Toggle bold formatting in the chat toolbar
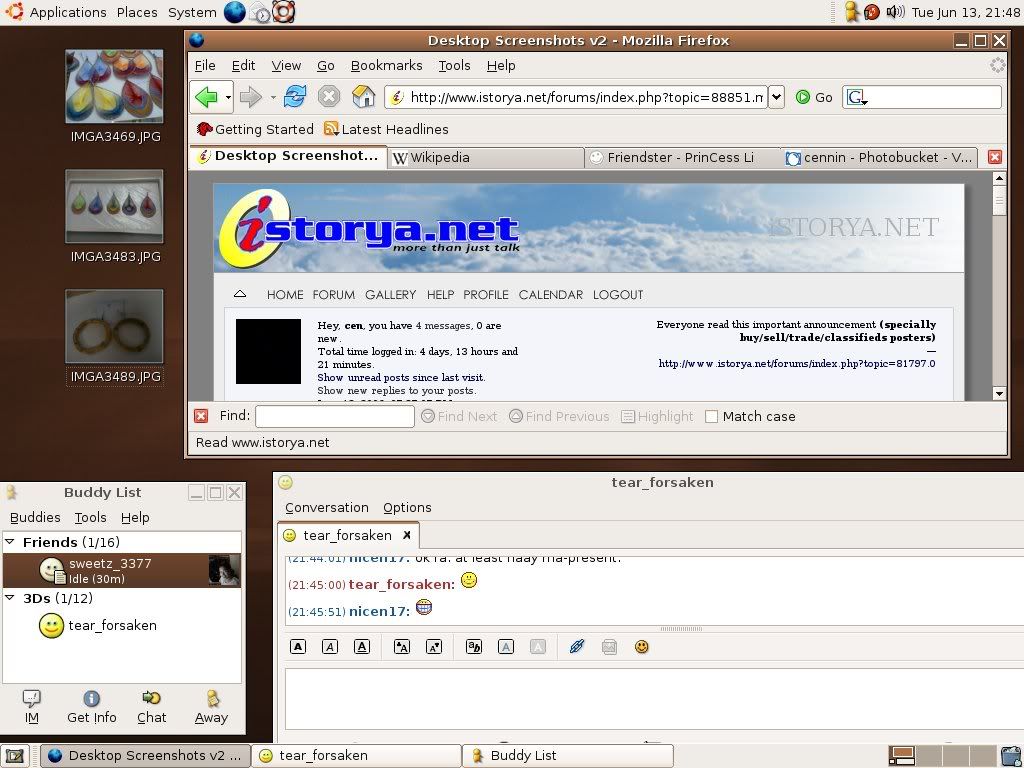This screenshot has height=768, width=1024. (x=298, y=647)
